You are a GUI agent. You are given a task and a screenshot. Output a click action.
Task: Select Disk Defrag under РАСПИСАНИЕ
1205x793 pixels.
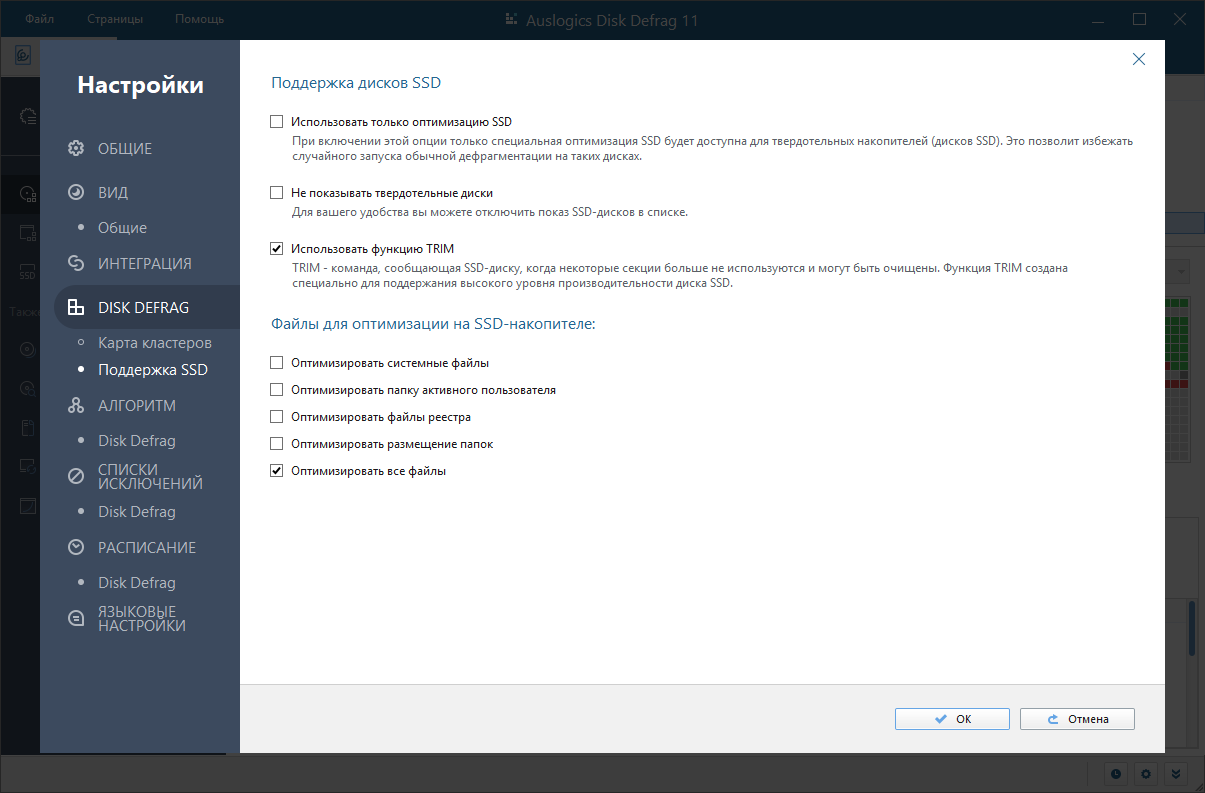137,583
